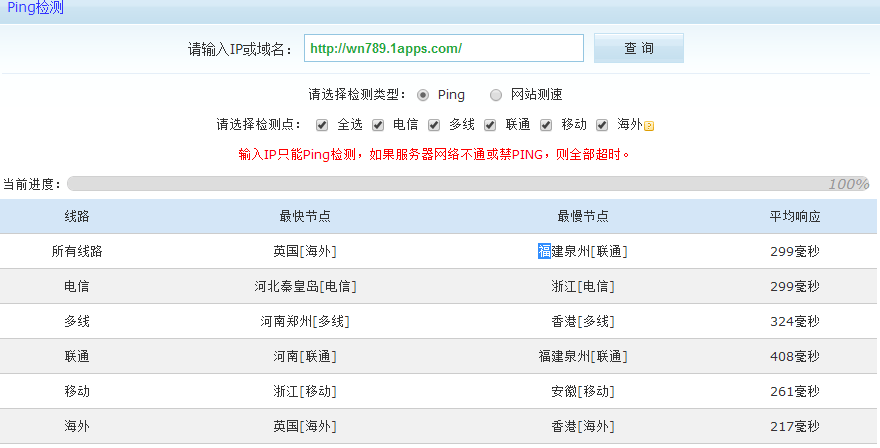Uncheck the 联通 checkbox
Image resolution: width=880 pixels, height=448 pixels.
coord(490,125)
